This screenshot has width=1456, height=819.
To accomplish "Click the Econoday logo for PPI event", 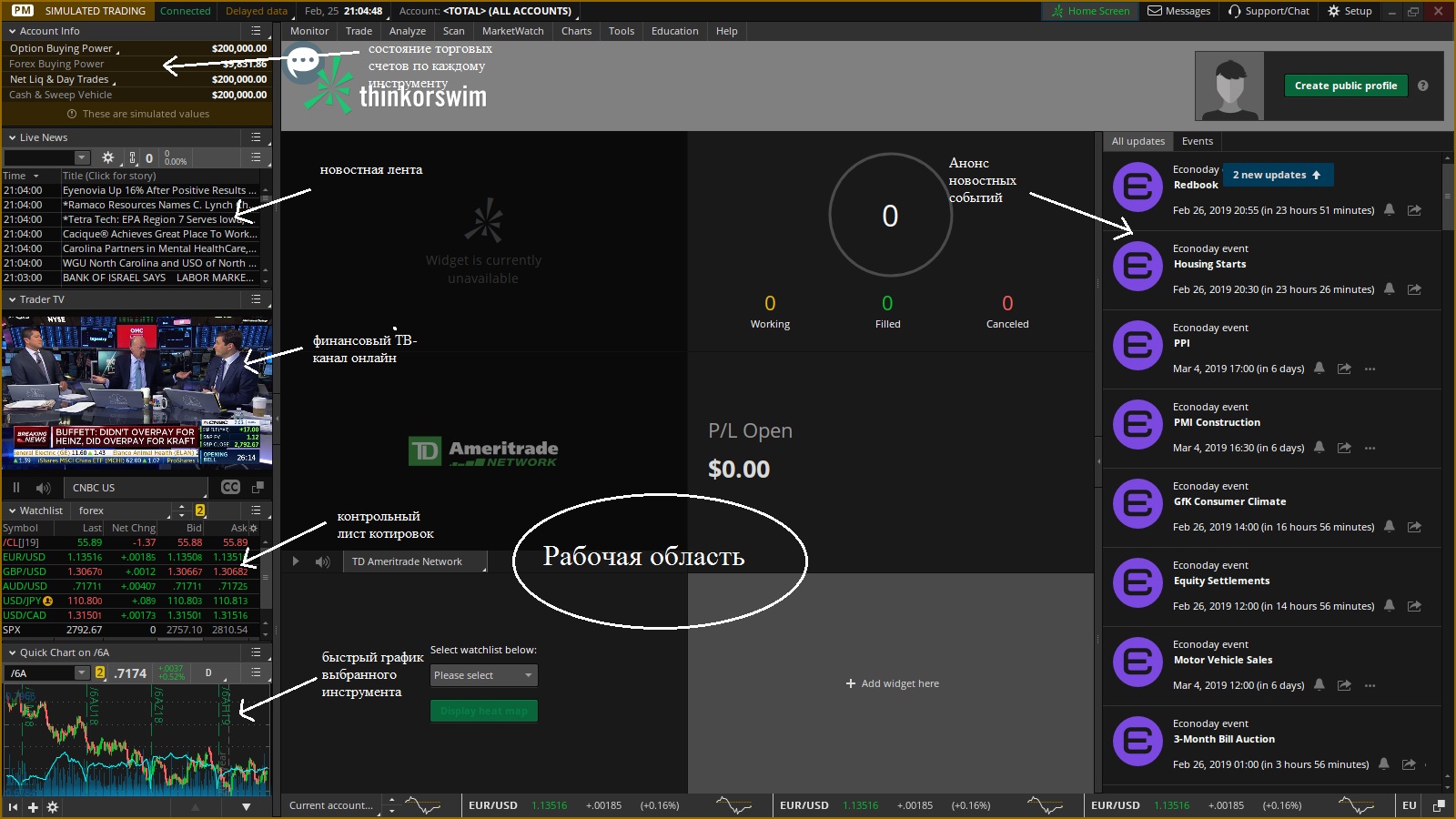I will (1137, 345).
